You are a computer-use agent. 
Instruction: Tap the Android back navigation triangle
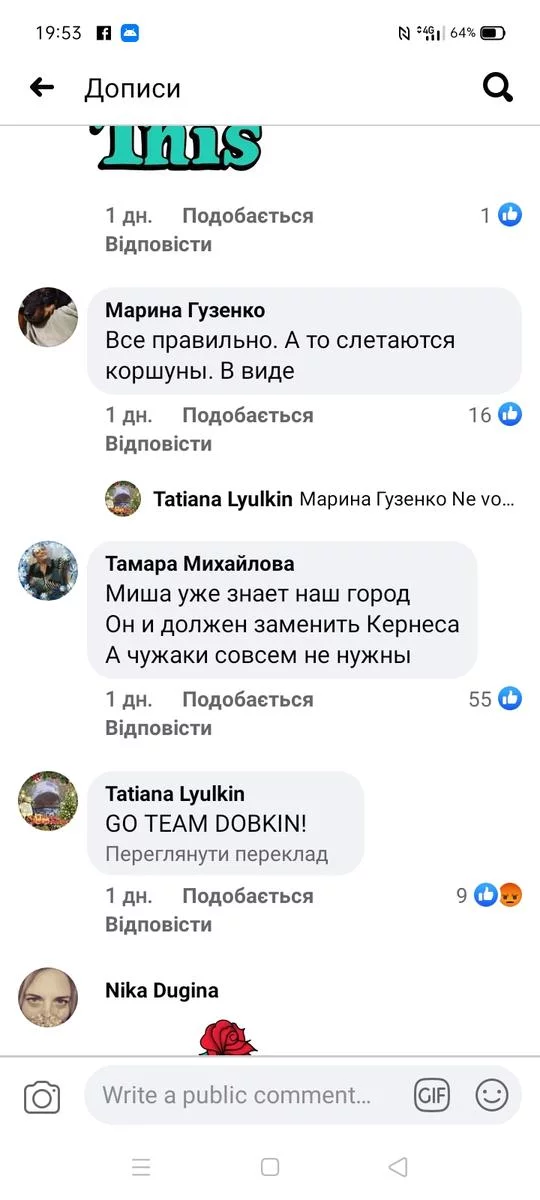398,1166
